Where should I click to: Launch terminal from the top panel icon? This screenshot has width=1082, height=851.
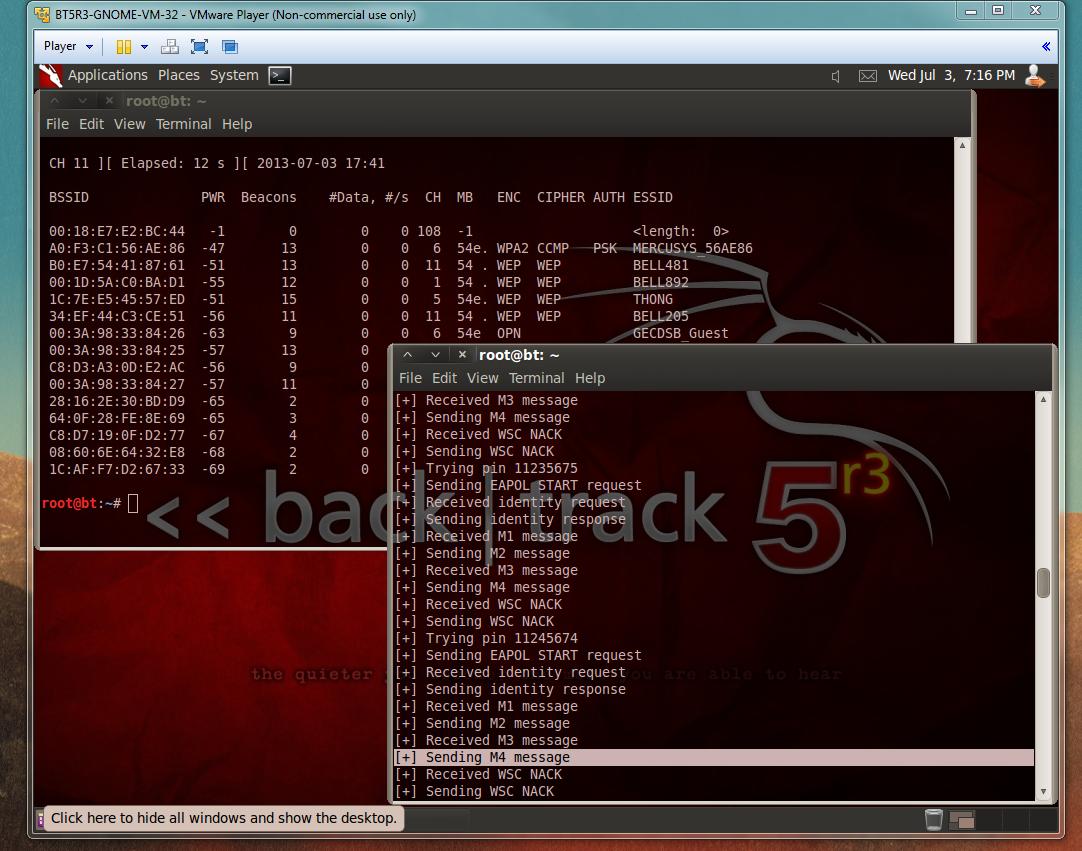click(279, 75)
